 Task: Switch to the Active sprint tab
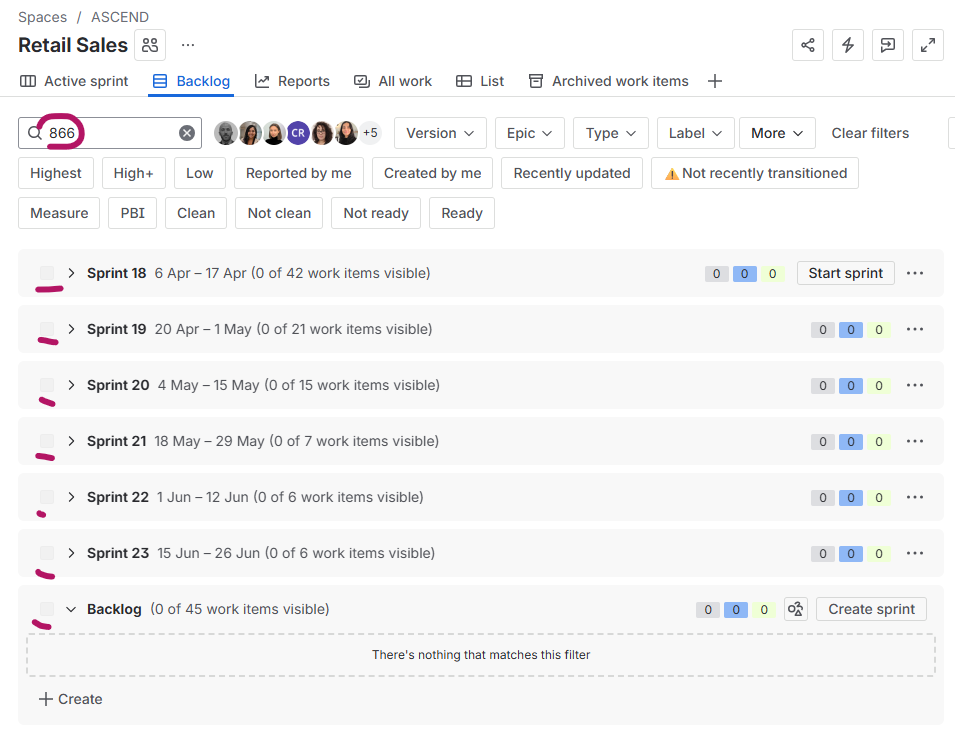point(74,81)
